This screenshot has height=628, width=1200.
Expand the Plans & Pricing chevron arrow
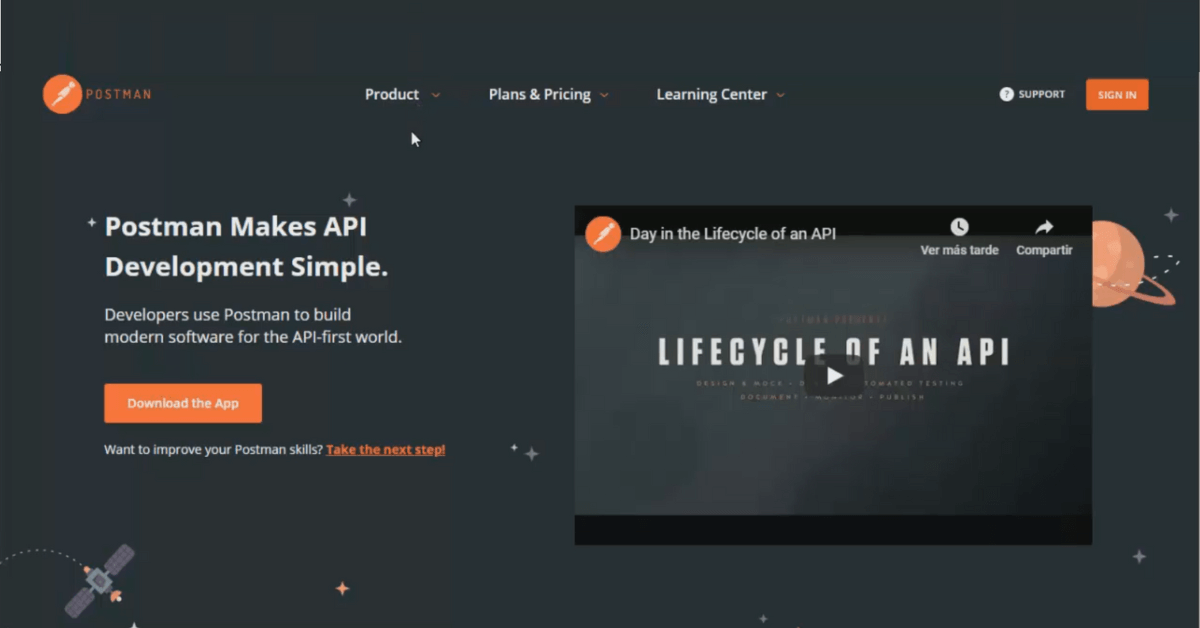(604, 95)
